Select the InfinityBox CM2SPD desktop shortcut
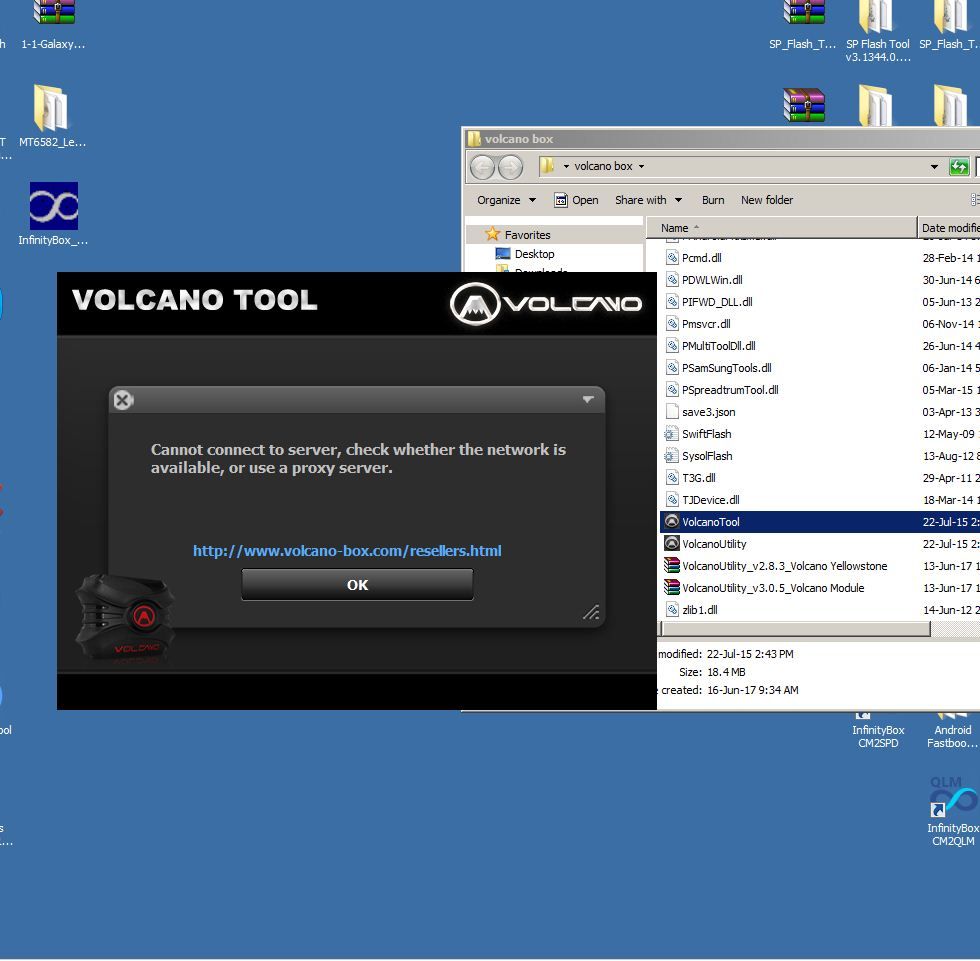 click(x=878, y=731)
